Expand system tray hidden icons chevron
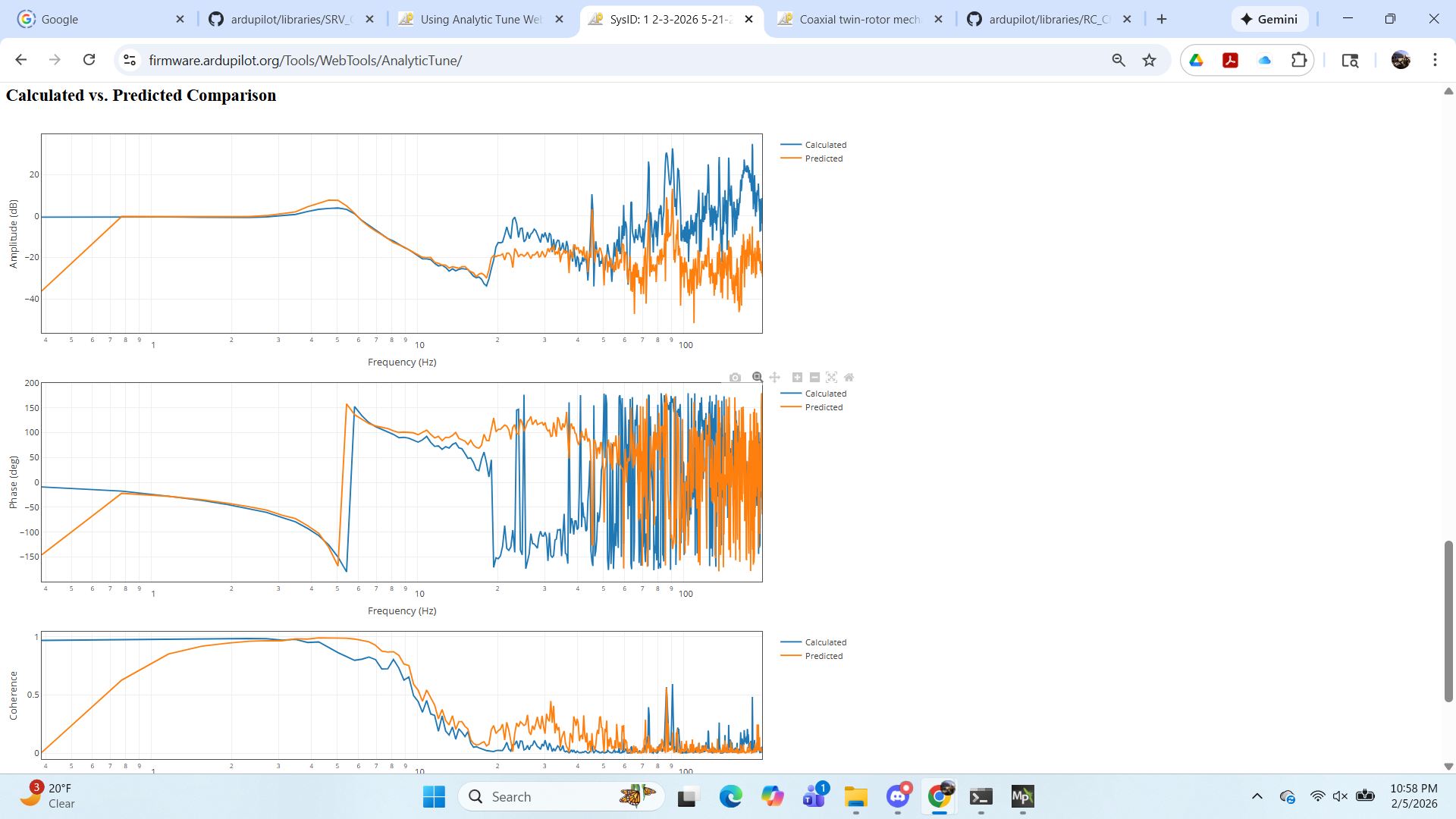 [1257, 796]
